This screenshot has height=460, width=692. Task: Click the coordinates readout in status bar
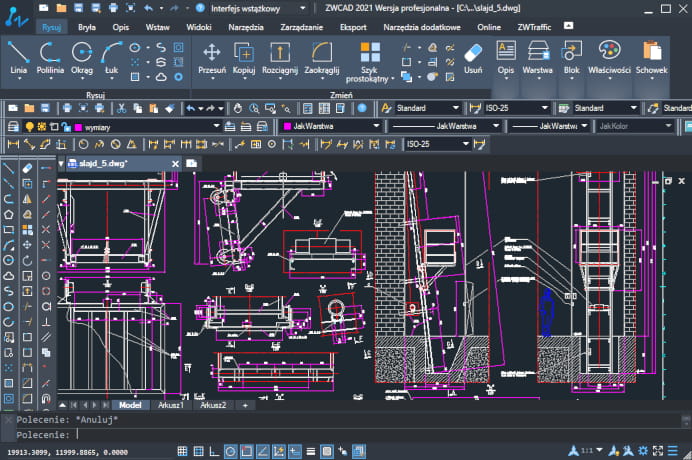pos(68,452)
